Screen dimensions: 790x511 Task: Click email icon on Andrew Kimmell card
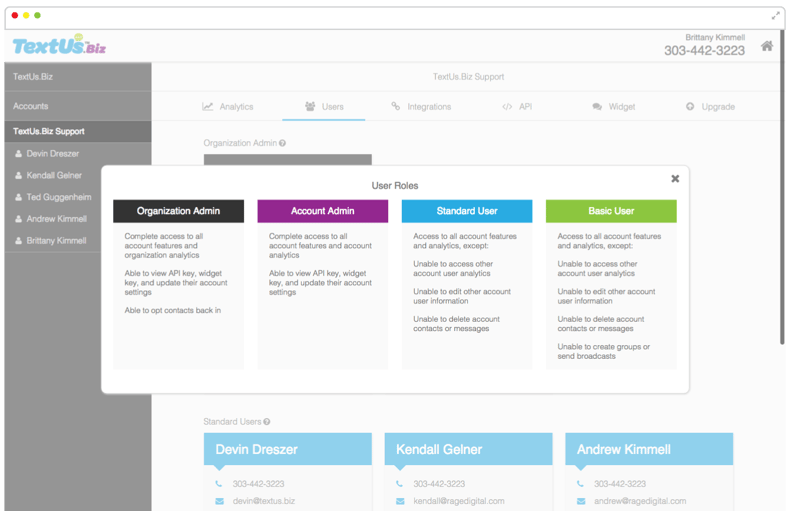tap(581, 501)
